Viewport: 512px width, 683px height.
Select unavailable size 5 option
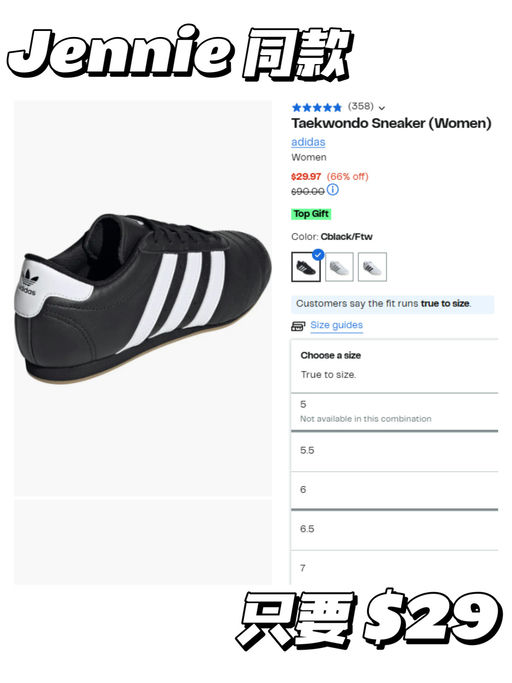tap(394, 412)
